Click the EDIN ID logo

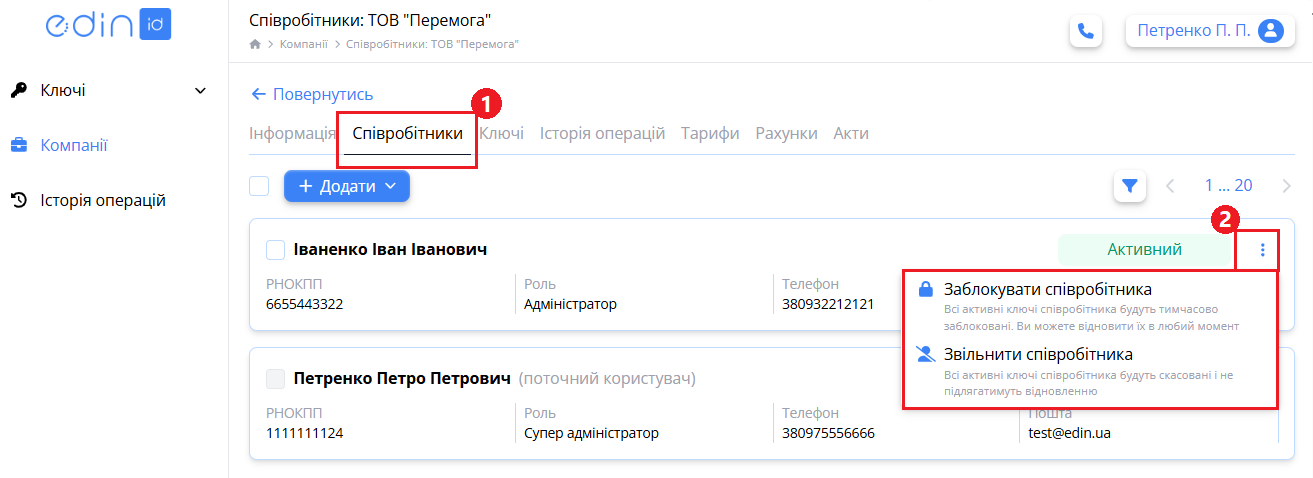click(x=108, y=26)
